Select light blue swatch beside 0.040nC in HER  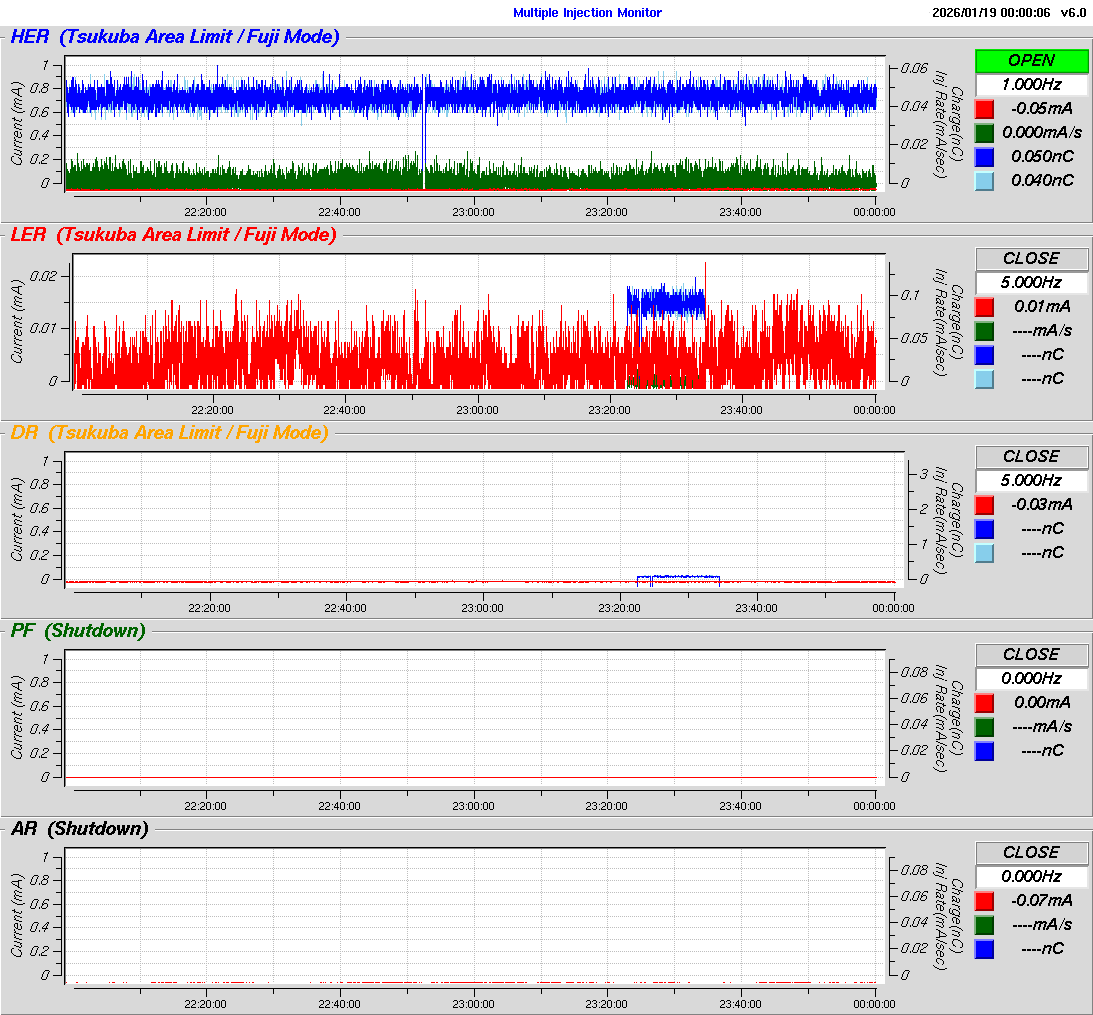pos(984,181)
